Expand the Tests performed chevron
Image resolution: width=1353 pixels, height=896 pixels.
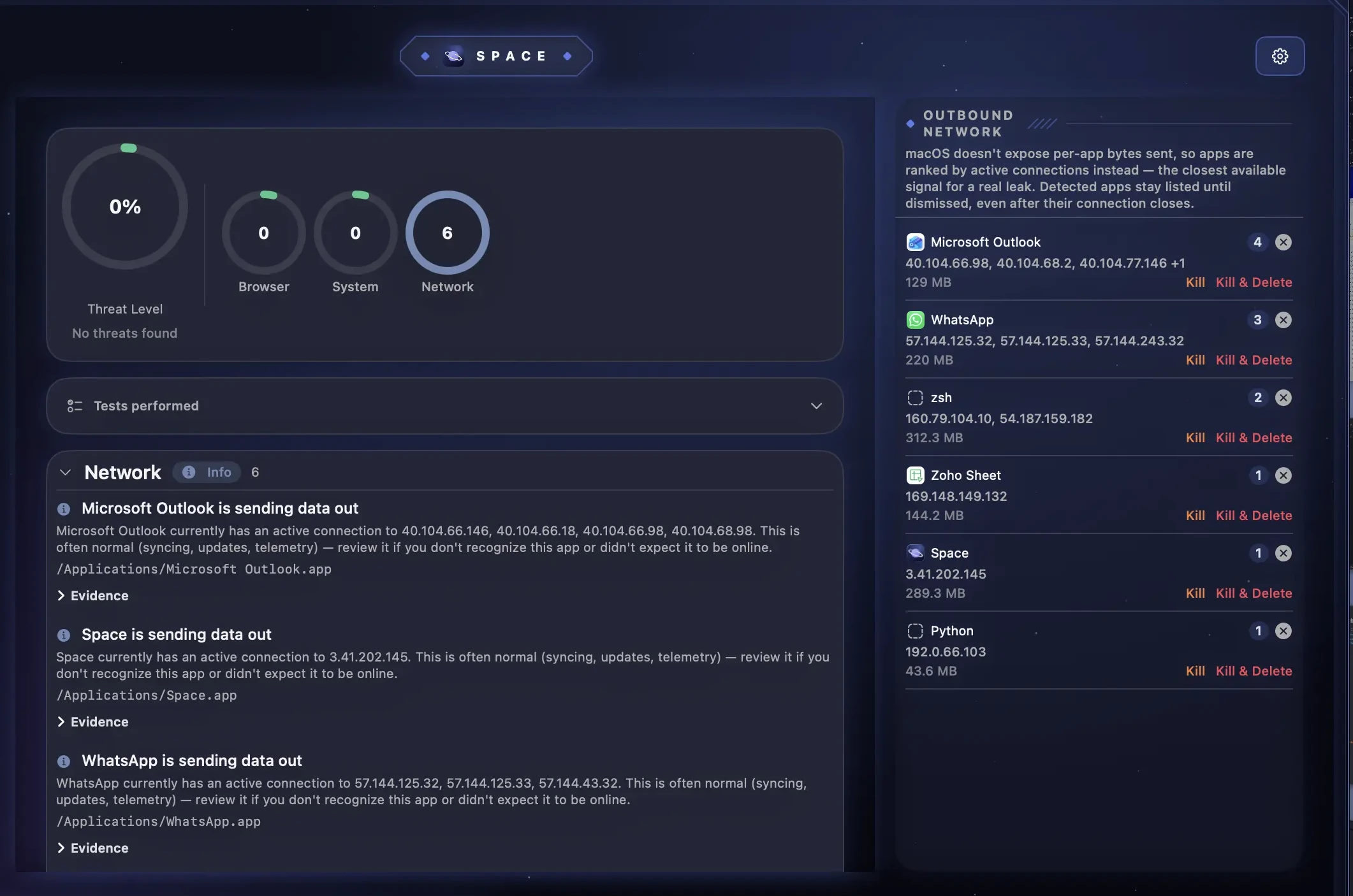[x=816, y=406]
